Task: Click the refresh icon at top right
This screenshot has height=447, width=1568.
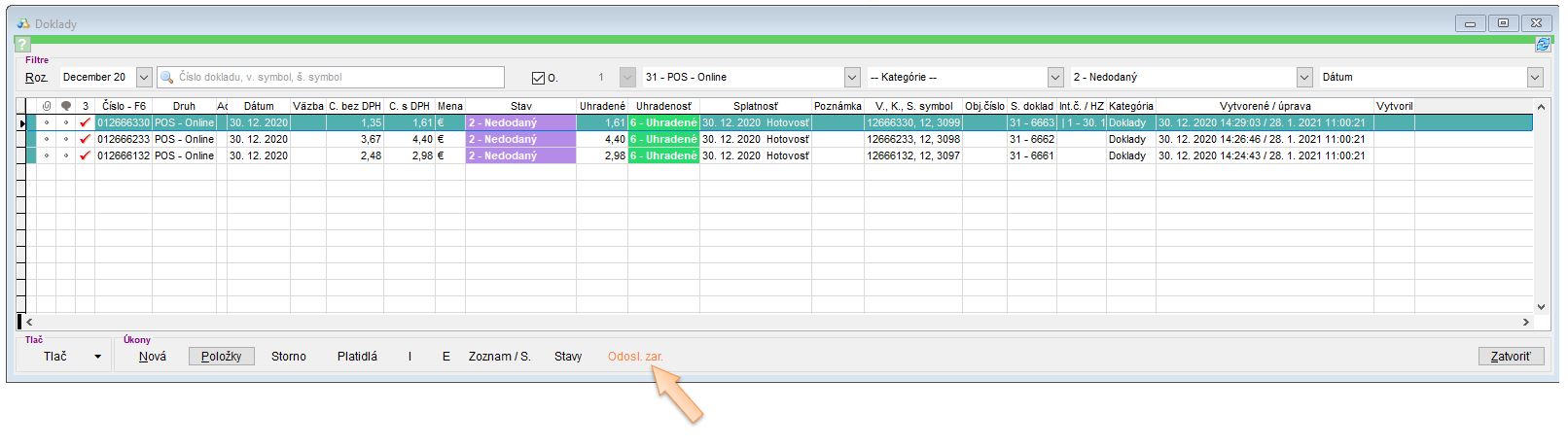Action: [x=1543, y=45]
